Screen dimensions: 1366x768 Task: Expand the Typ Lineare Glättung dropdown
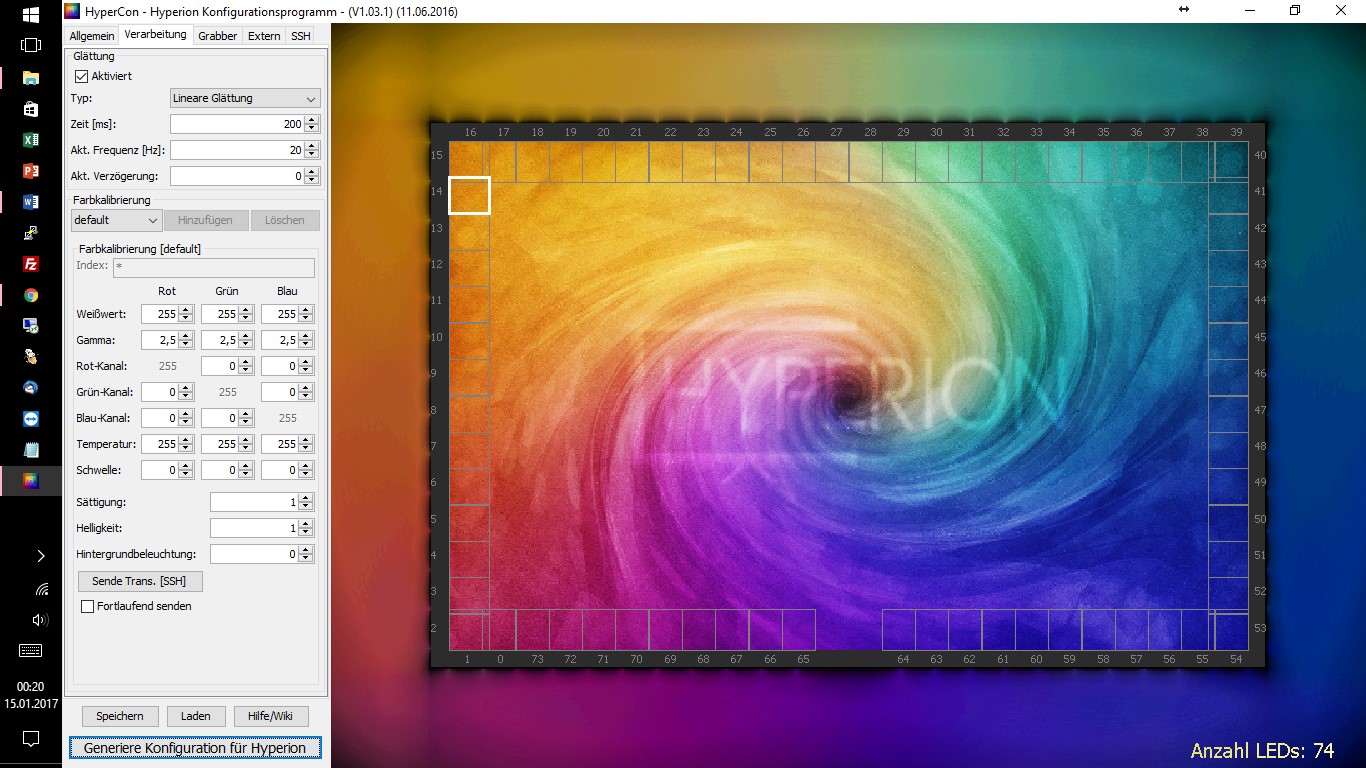coord(245,98)
